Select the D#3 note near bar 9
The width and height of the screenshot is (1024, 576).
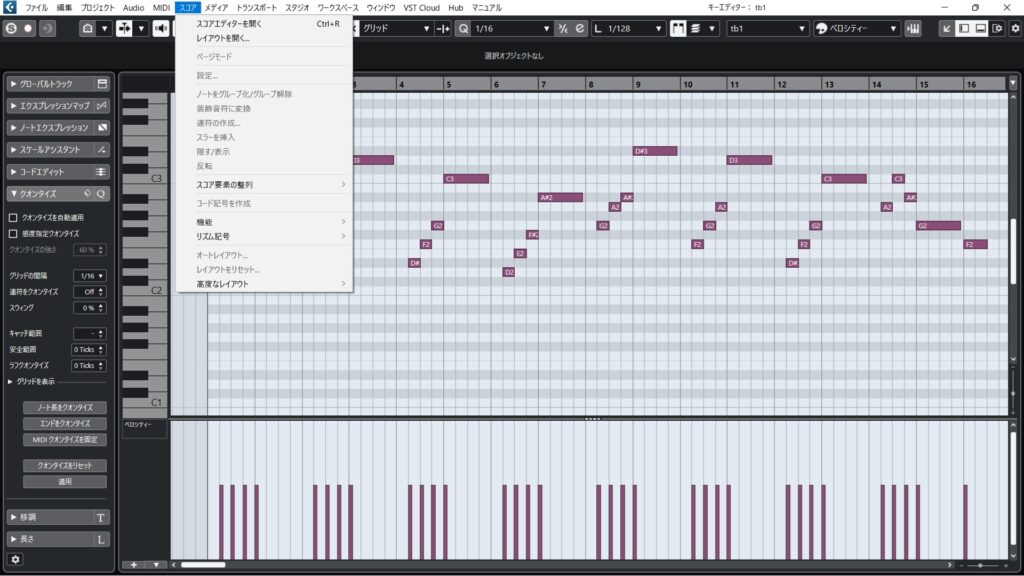tap(655, 151)
